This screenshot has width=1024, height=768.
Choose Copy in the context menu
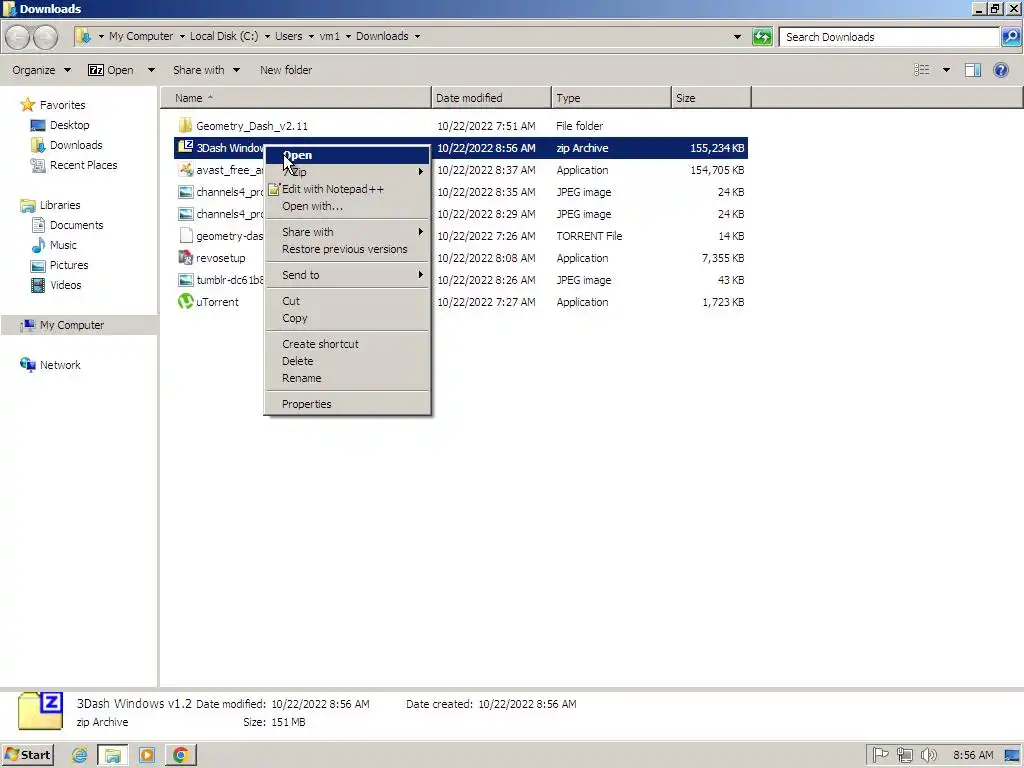[x=347, y=317]
